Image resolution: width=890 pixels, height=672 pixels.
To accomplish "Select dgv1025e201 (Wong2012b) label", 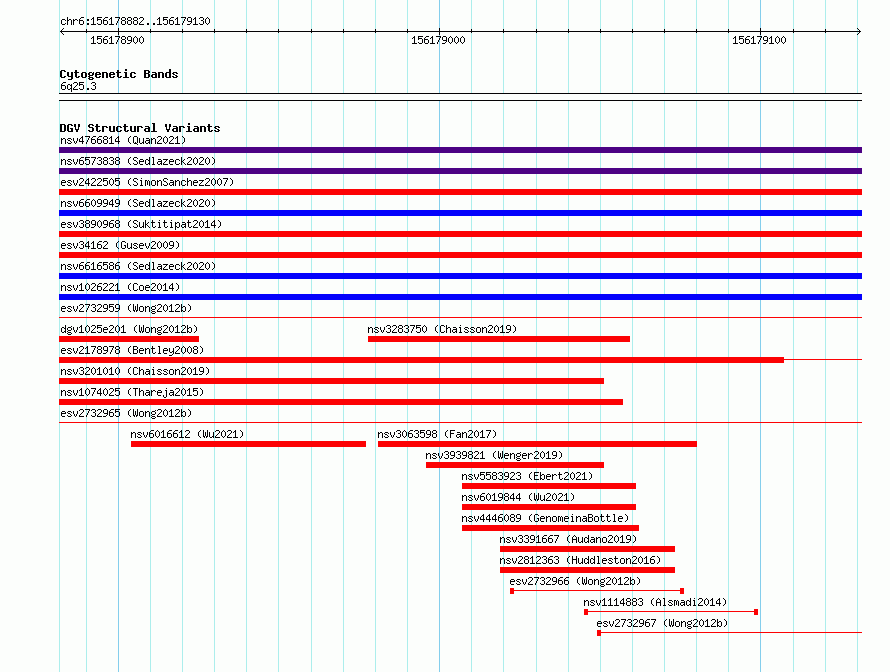I will coord(129,329).
